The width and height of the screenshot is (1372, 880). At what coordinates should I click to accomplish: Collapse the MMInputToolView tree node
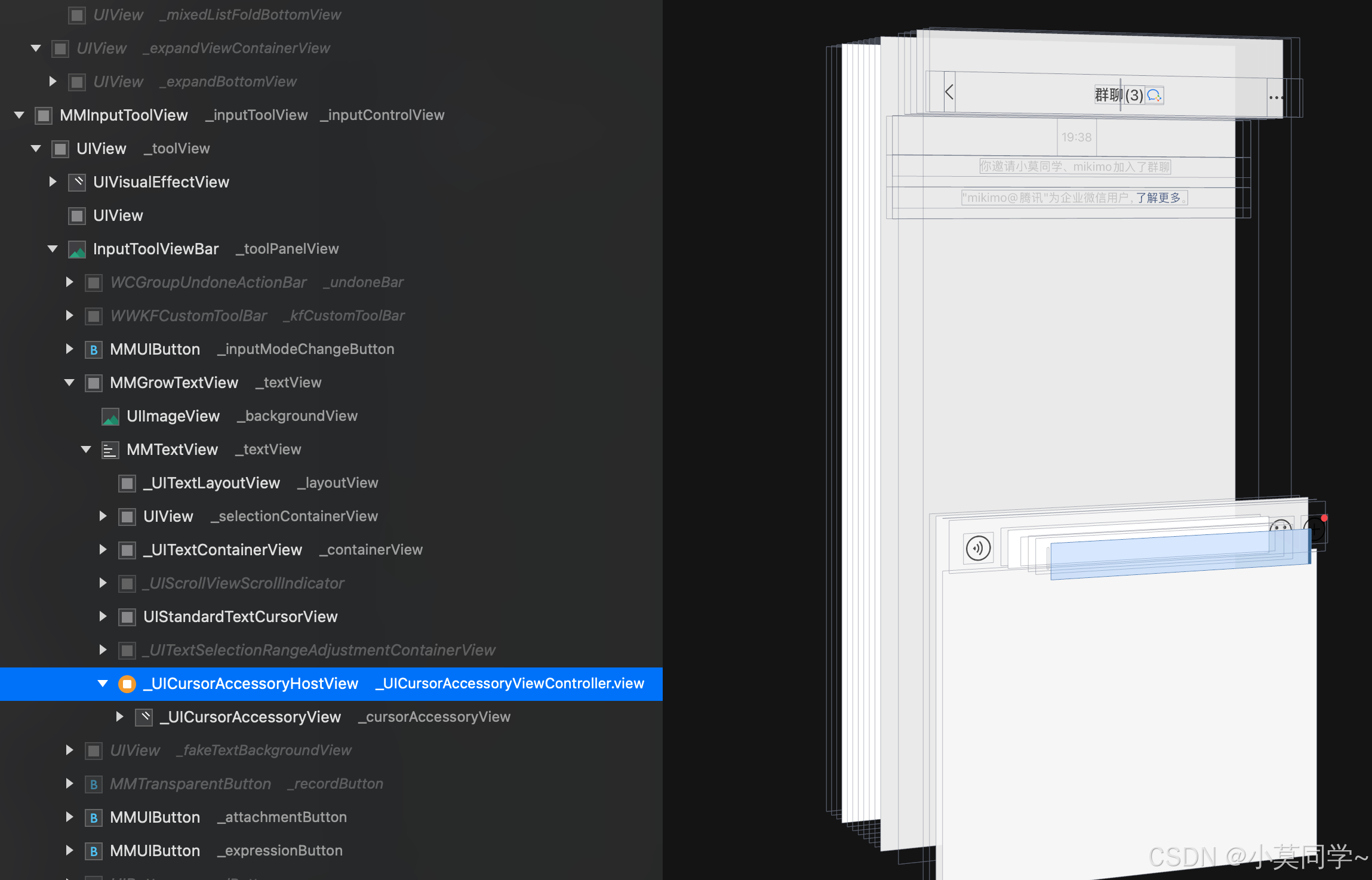19,115
